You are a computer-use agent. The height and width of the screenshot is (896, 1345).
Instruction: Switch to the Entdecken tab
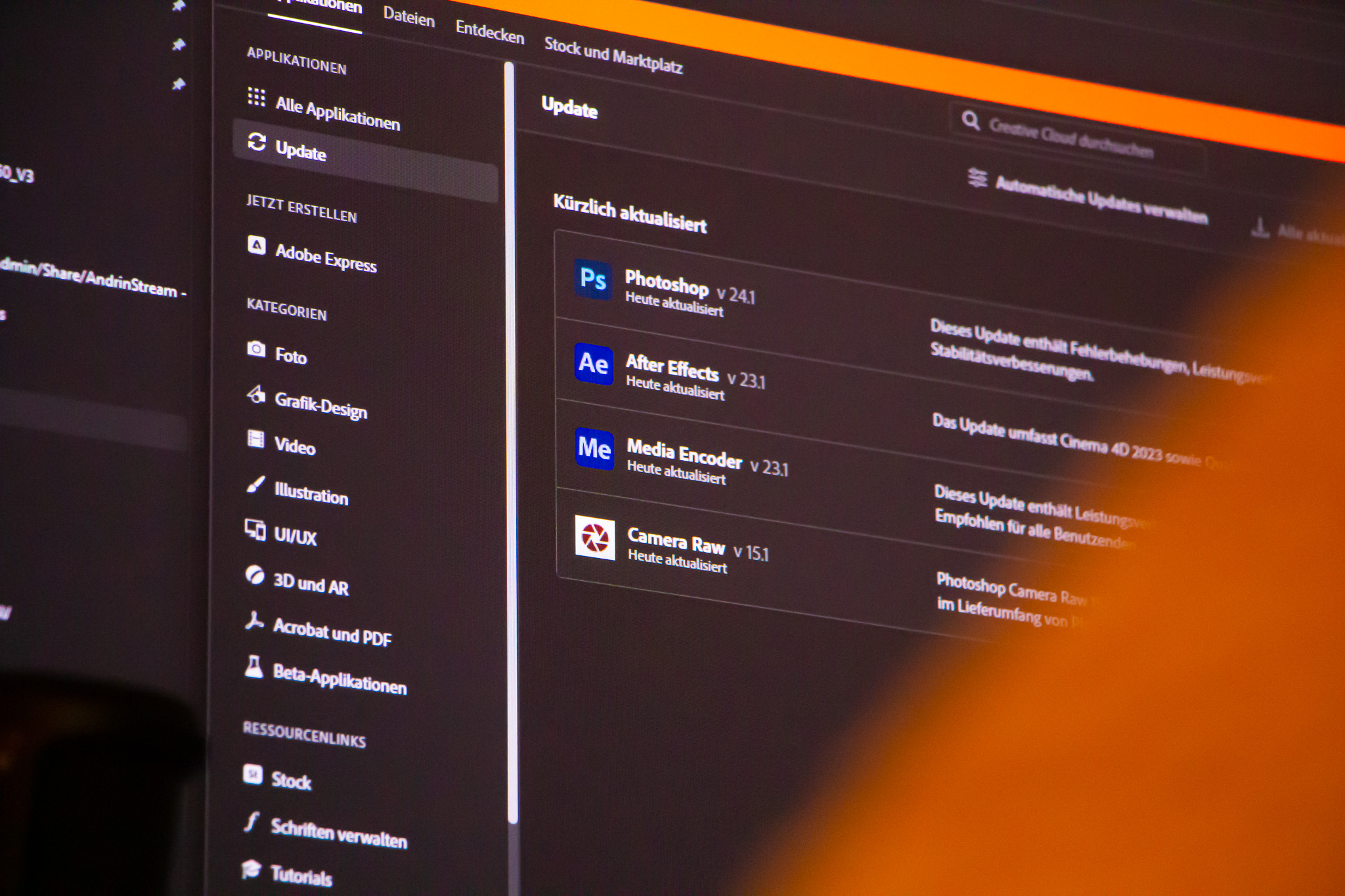point(490,32)
